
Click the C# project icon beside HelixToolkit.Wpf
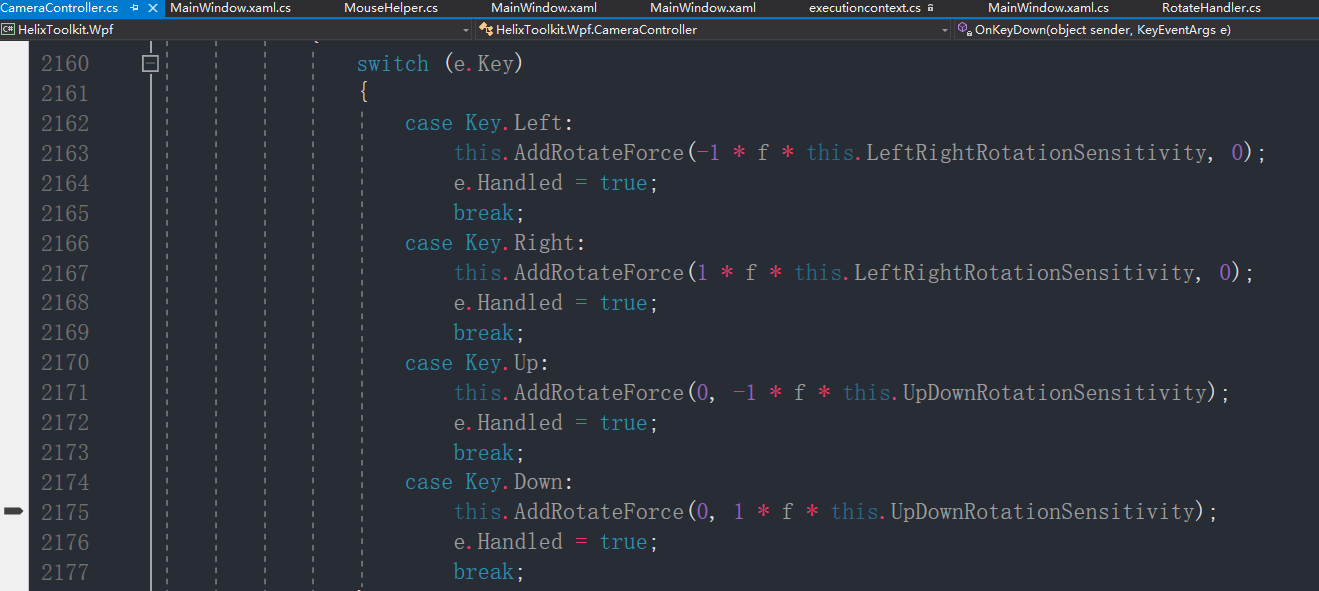8,30
